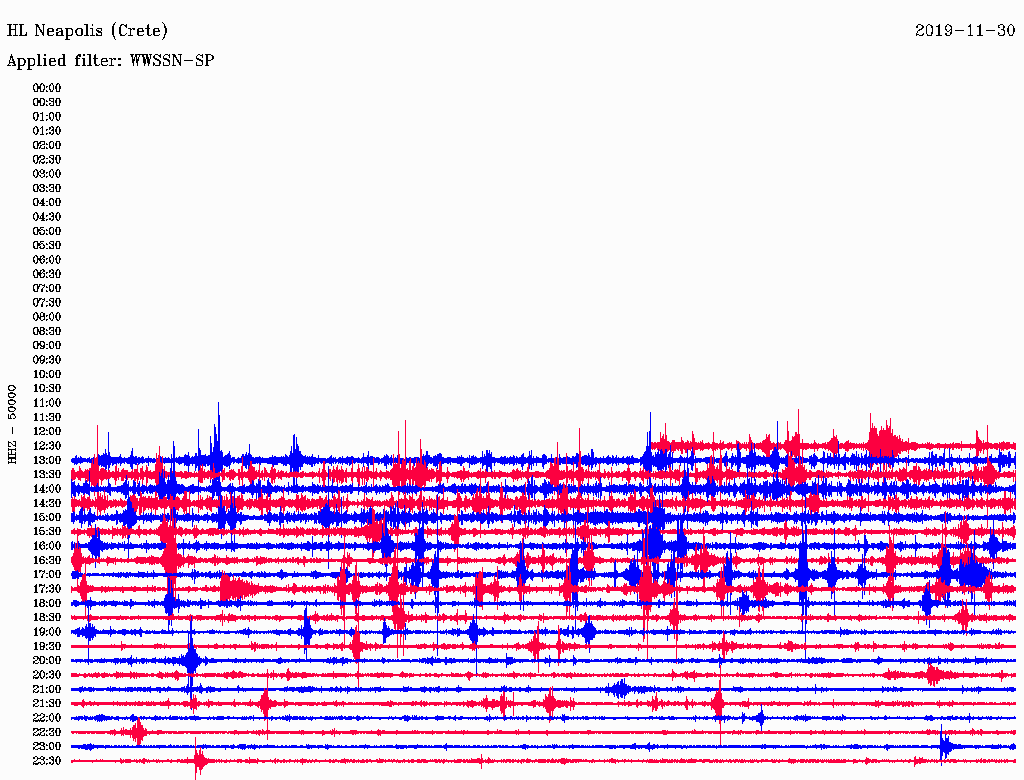Select the 20:00 time label
The width and height of the screenshot is (1024, 780).
[x=47, y=660]
